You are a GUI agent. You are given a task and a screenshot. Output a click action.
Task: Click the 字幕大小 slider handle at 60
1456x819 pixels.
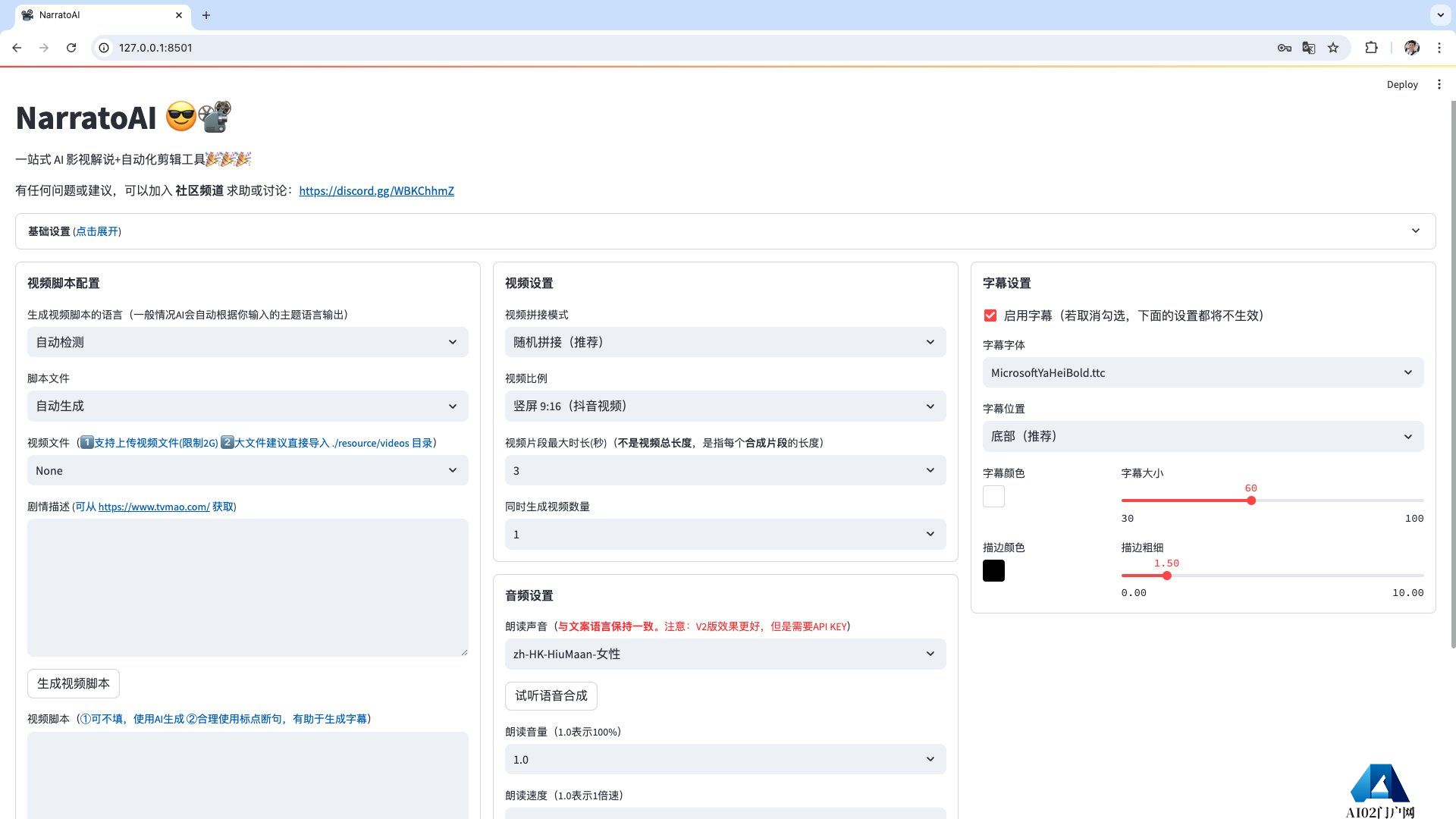tap(1251, 500)
